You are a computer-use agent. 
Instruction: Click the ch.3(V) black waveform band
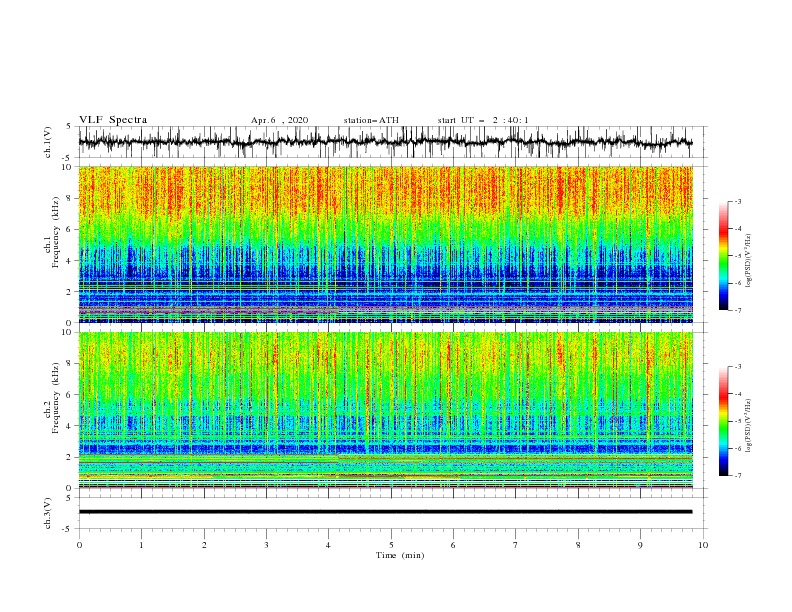385,512
